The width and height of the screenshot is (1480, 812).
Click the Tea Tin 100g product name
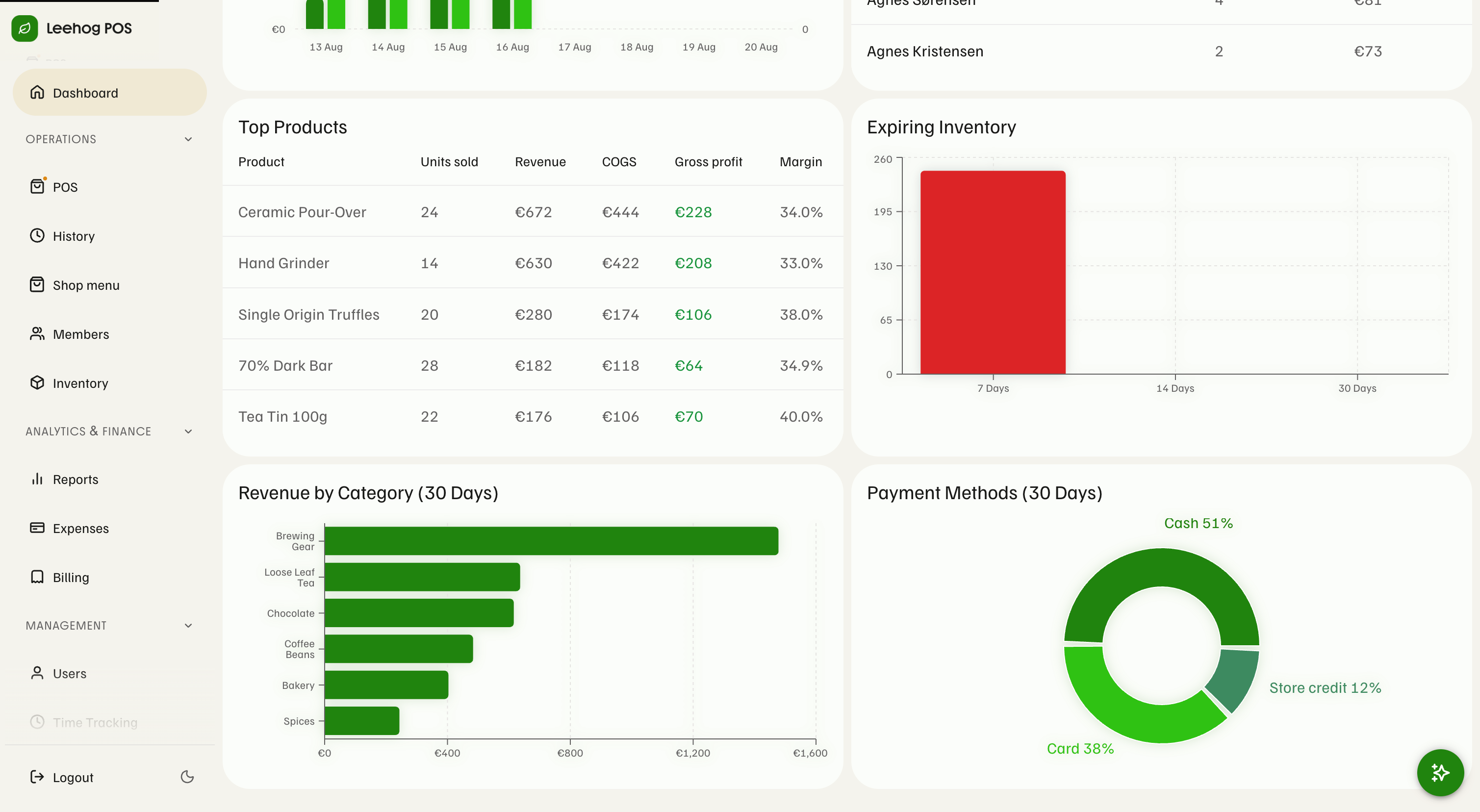282,417
